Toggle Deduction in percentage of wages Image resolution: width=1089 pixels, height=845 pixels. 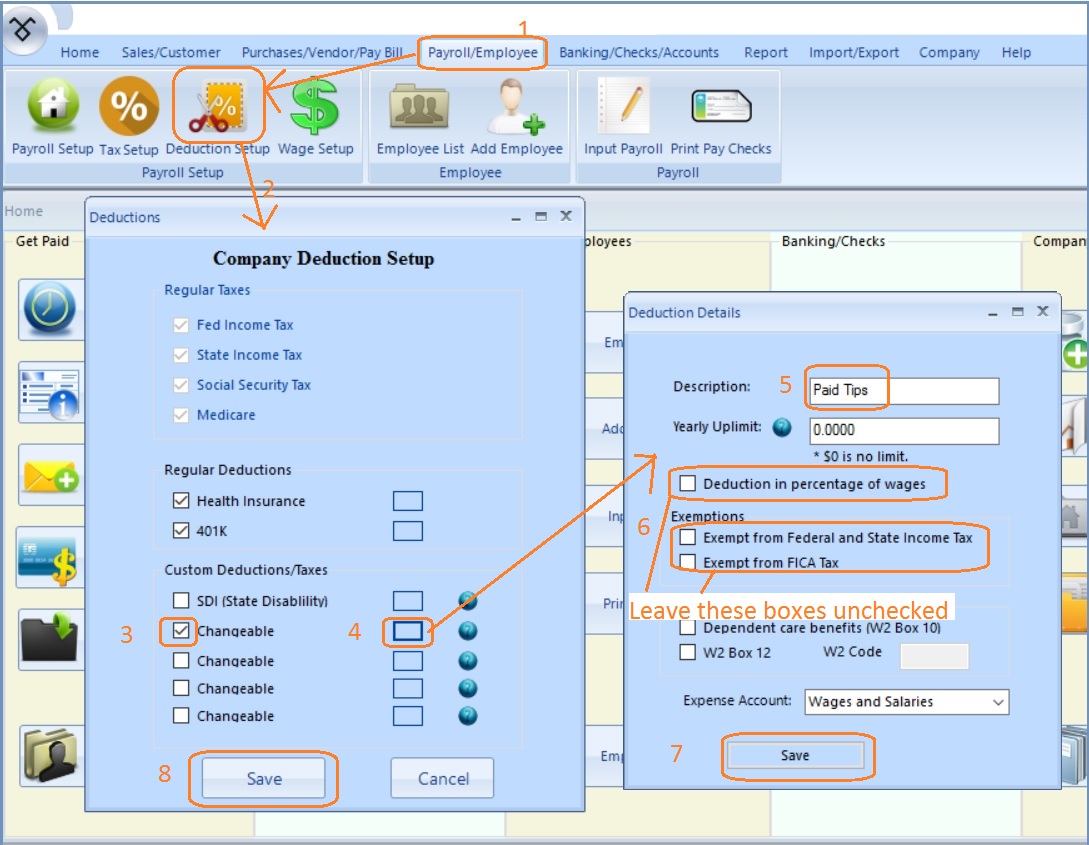[x=688, y=484]
